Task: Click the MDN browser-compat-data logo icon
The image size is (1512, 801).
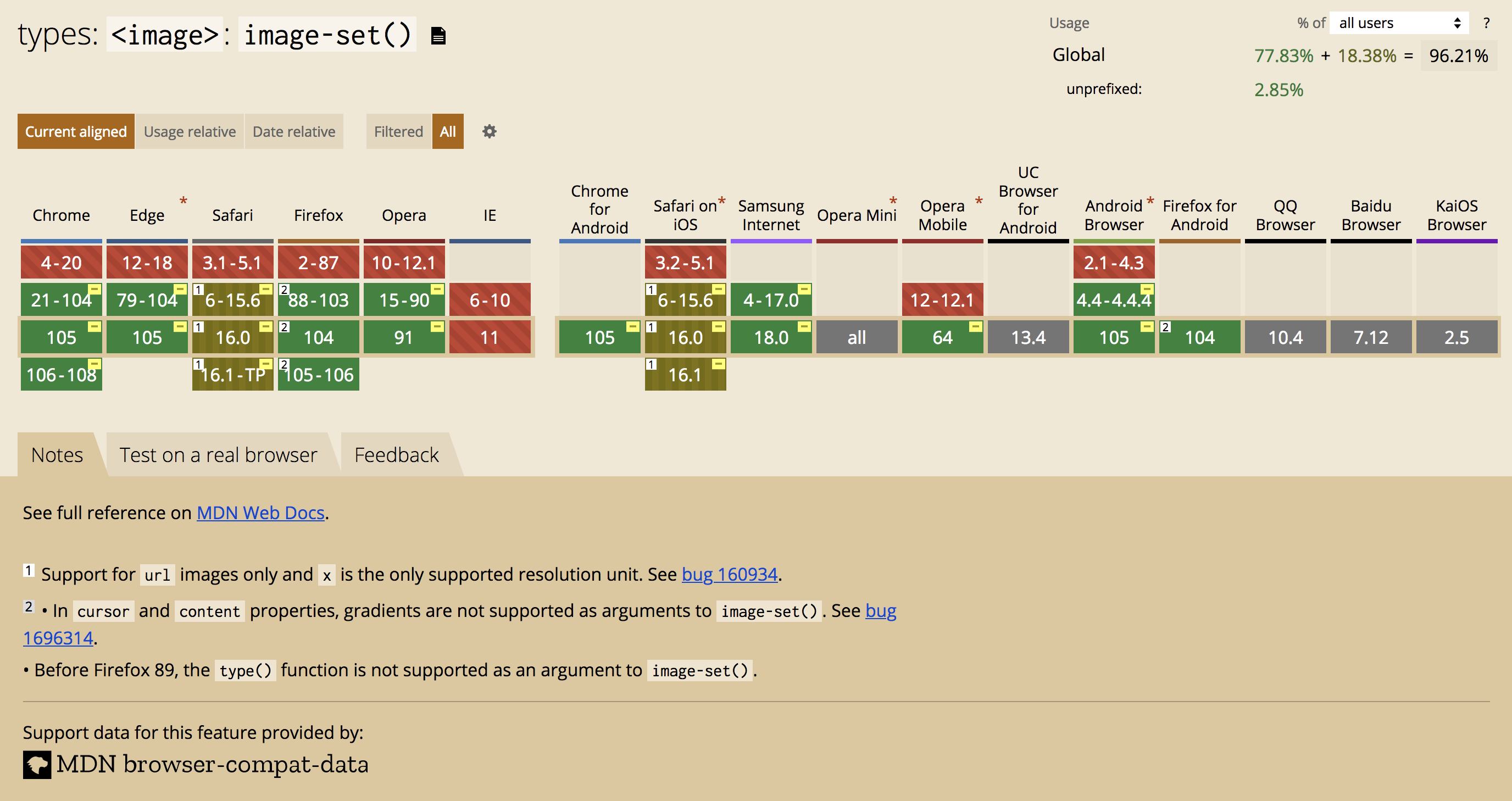Action: [x=37, y=765]
